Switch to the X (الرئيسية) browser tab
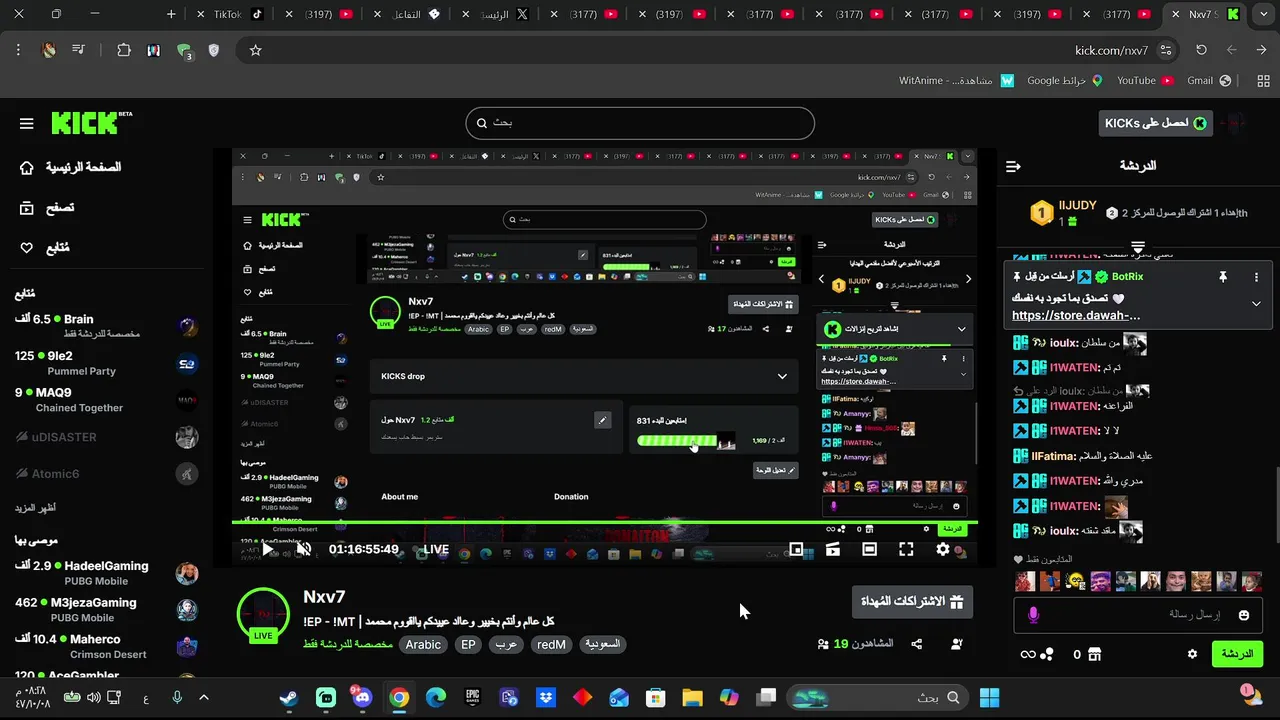The height and width of the screenshot is (720, 1280). click(495, 14)
